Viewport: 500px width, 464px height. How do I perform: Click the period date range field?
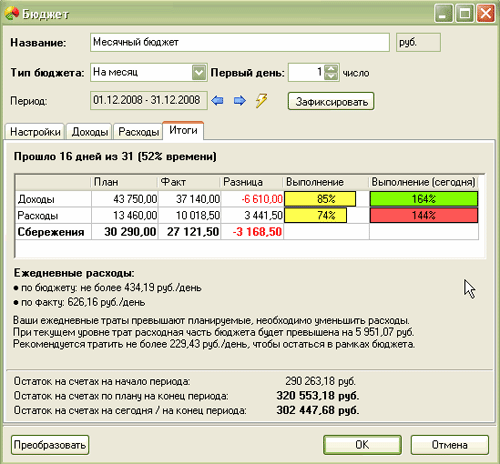149,100
